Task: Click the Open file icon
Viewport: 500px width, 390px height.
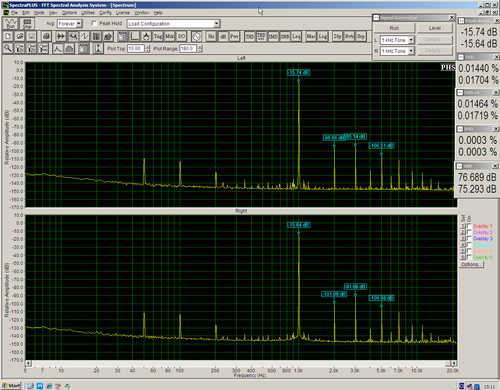Action: (x=20, y=36)
